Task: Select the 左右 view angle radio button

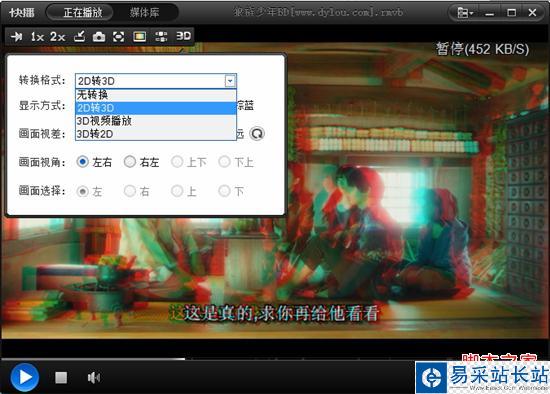Action: click(82, 162)
